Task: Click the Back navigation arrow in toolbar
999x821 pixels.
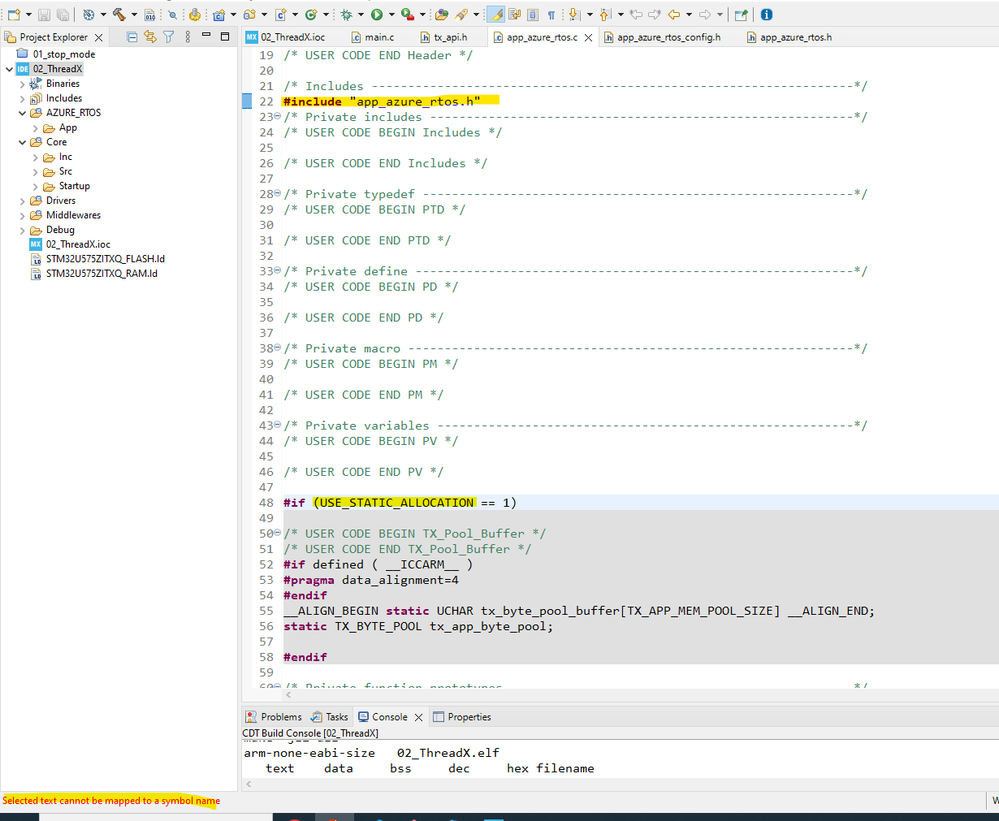Action: (x=674, y=15)
